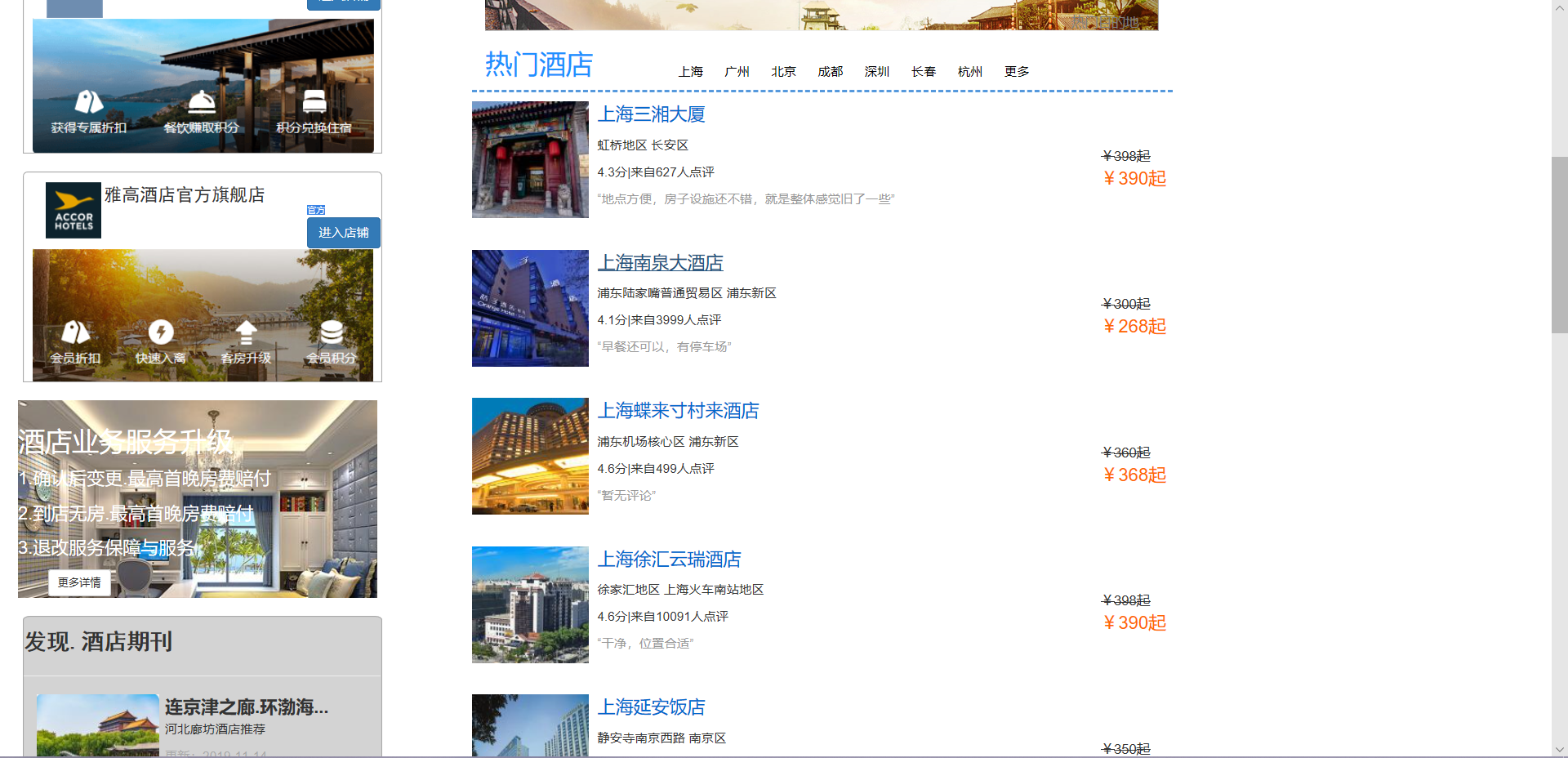
Task: Click the 客房升级 upgrade arrow icon
Action: click(246, 332)
